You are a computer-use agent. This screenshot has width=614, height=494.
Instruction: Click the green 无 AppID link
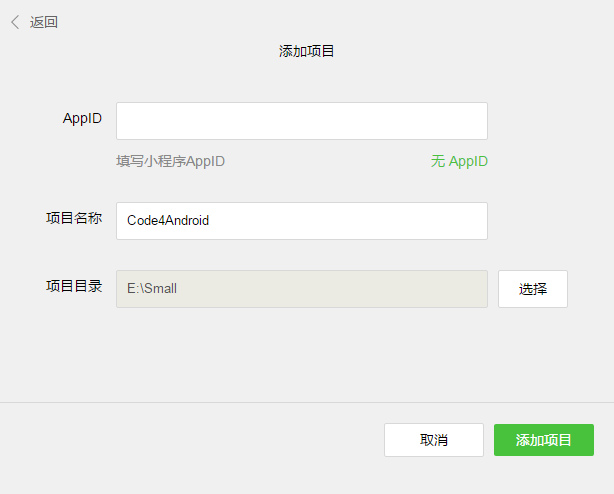(459, 161)
